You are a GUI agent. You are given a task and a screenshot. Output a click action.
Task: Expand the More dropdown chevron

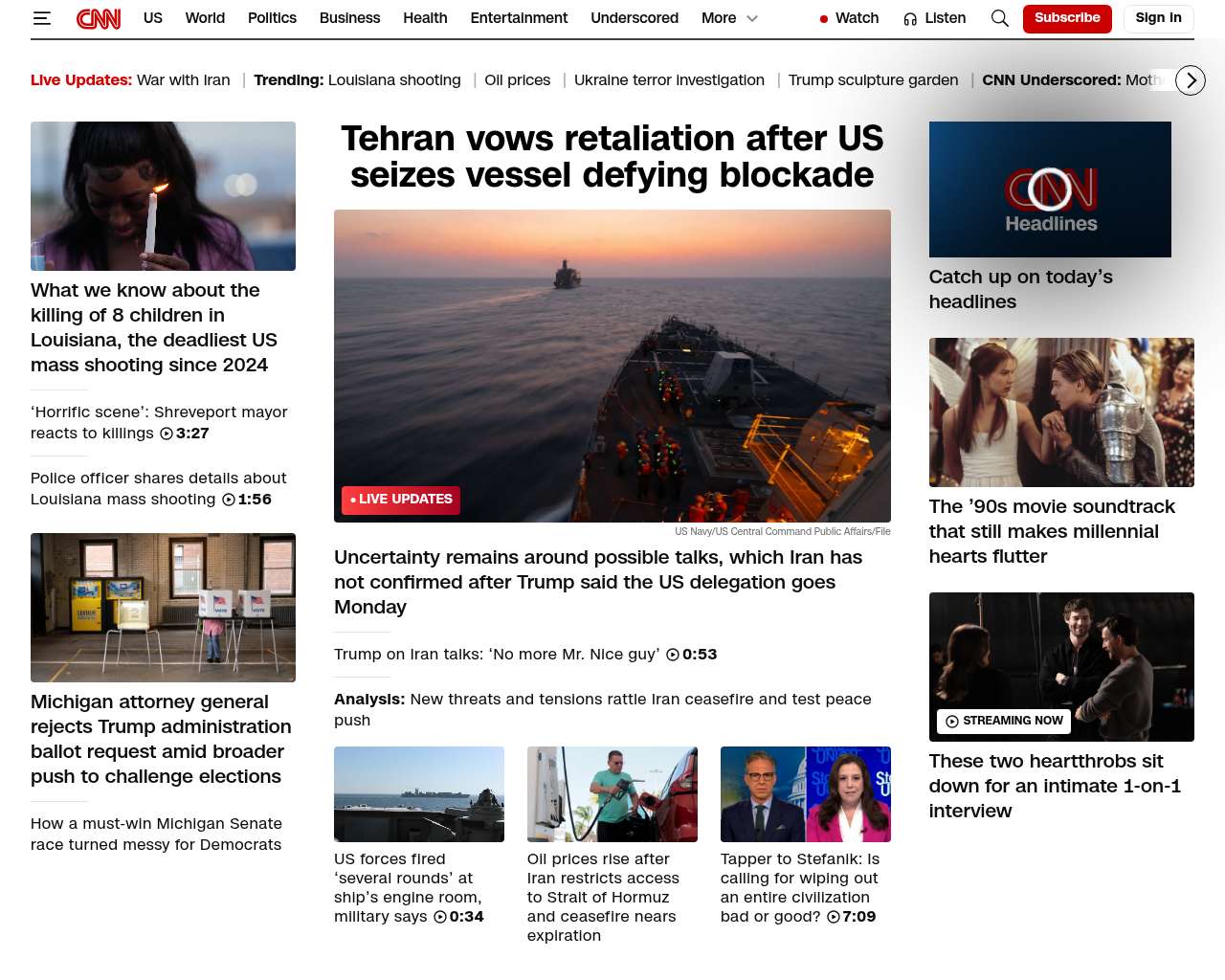752,18
